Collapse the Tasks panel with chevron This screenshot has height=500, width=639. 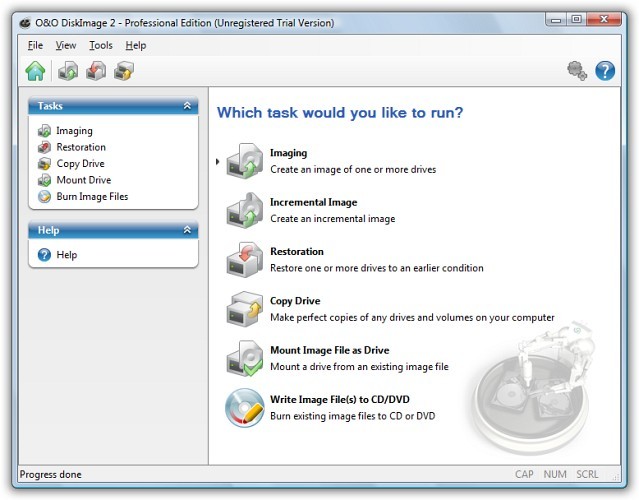(187, 106)
